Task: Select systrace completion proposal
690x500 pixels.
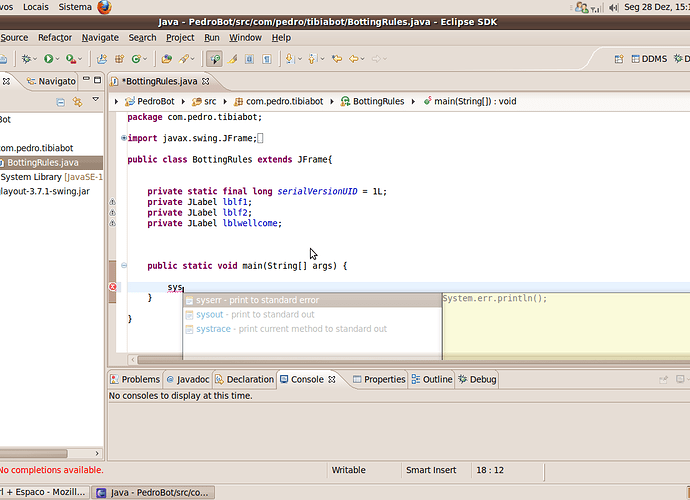Action: [x=312, y=329]
